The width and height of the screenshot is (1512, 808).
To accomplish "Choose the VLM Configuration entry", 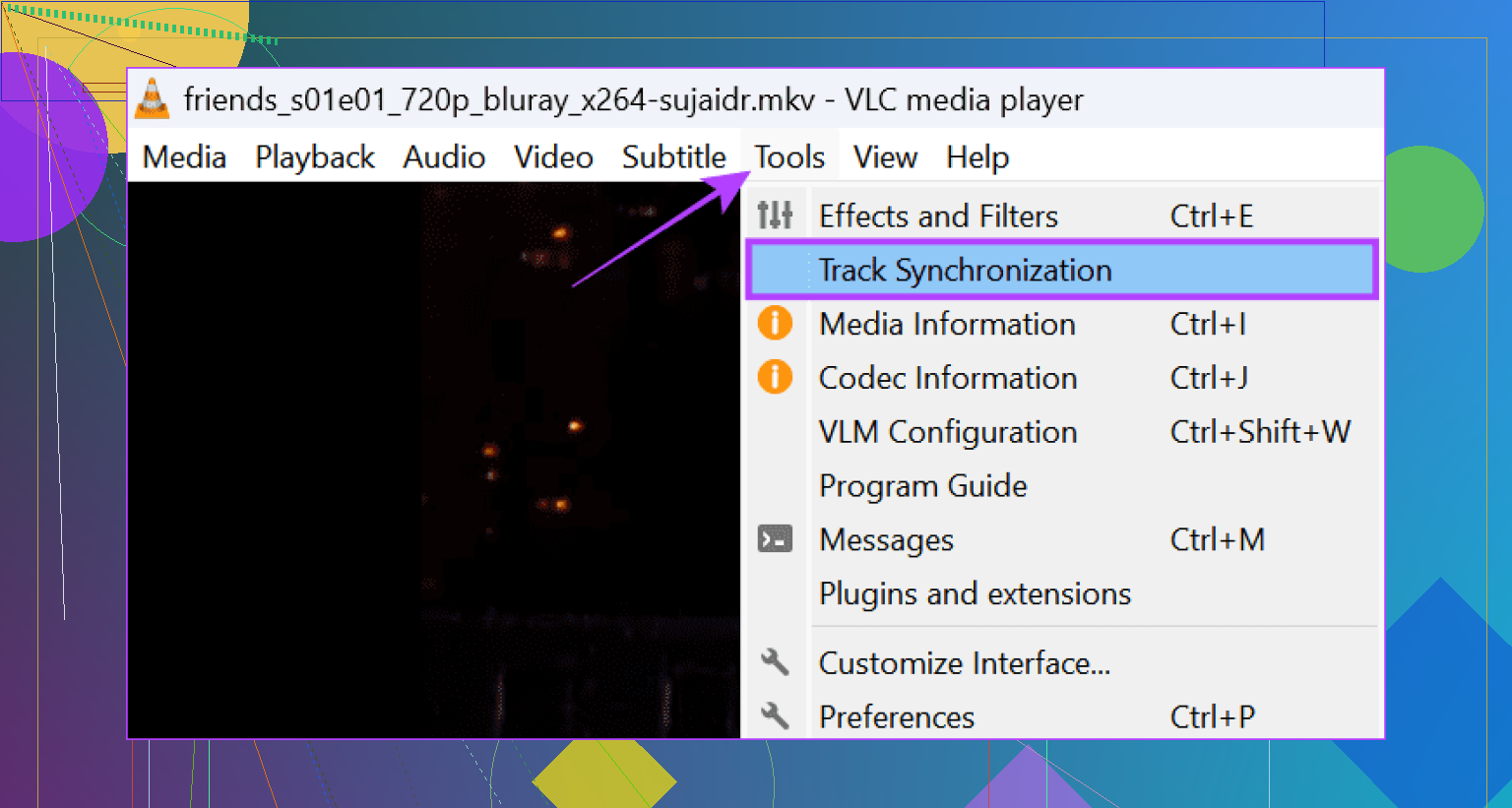I will click(947, 432).
